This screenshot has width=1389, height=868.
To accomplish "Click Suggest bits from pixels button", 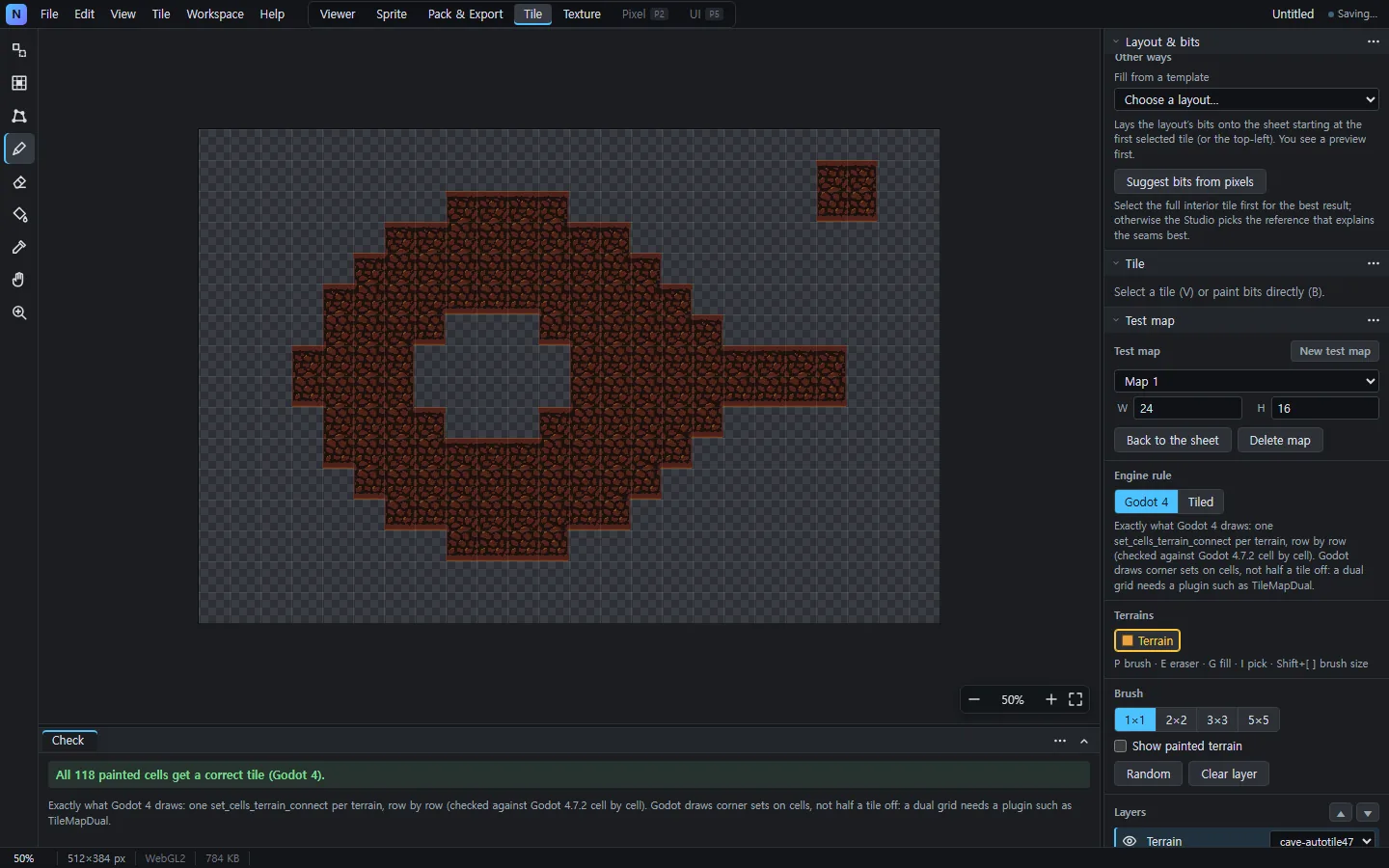I will 1190,181.
